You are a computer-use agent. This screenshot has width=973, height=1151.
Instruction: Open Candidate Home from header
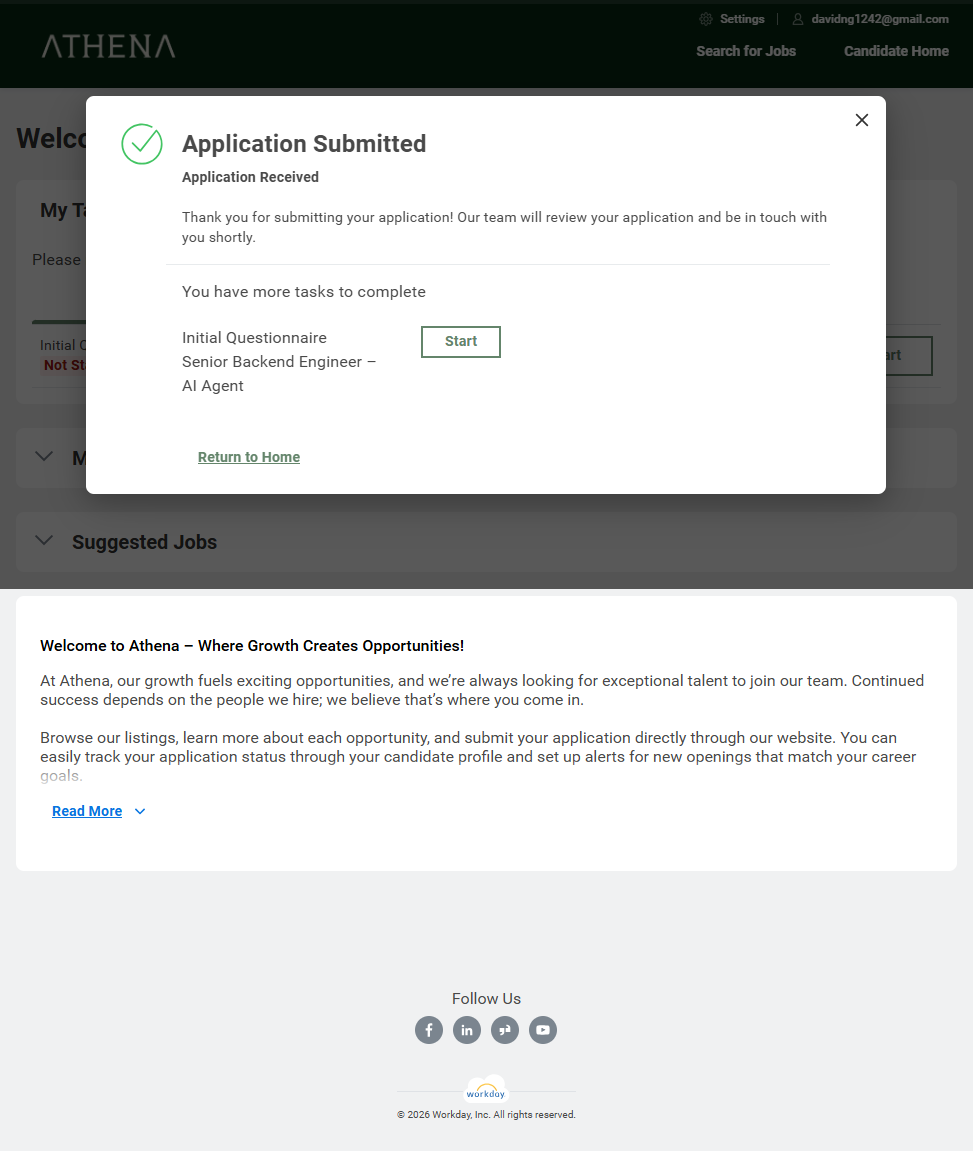(x=896, y=51)
